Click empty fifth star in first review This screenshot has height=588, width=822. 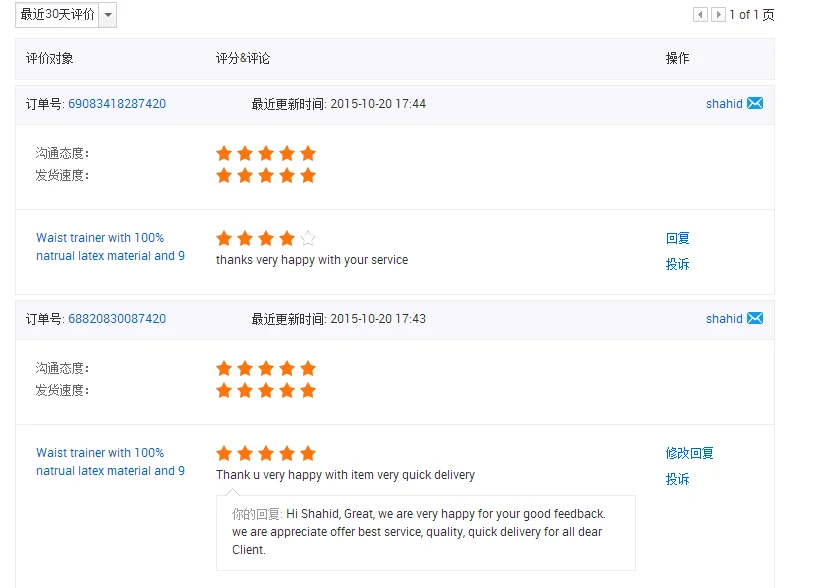[308, 238]
